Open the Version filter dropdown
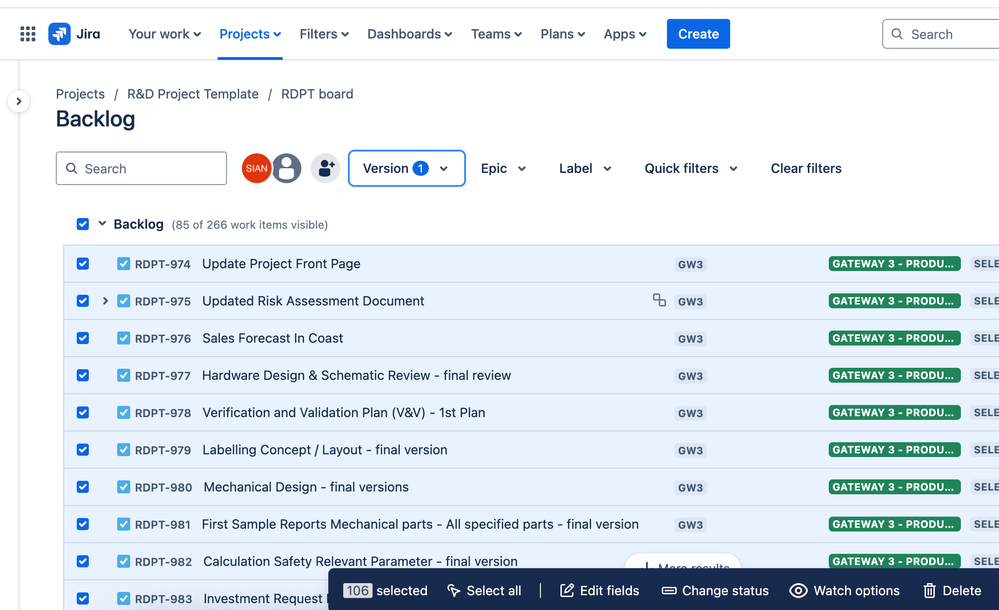 coord(406,168)
